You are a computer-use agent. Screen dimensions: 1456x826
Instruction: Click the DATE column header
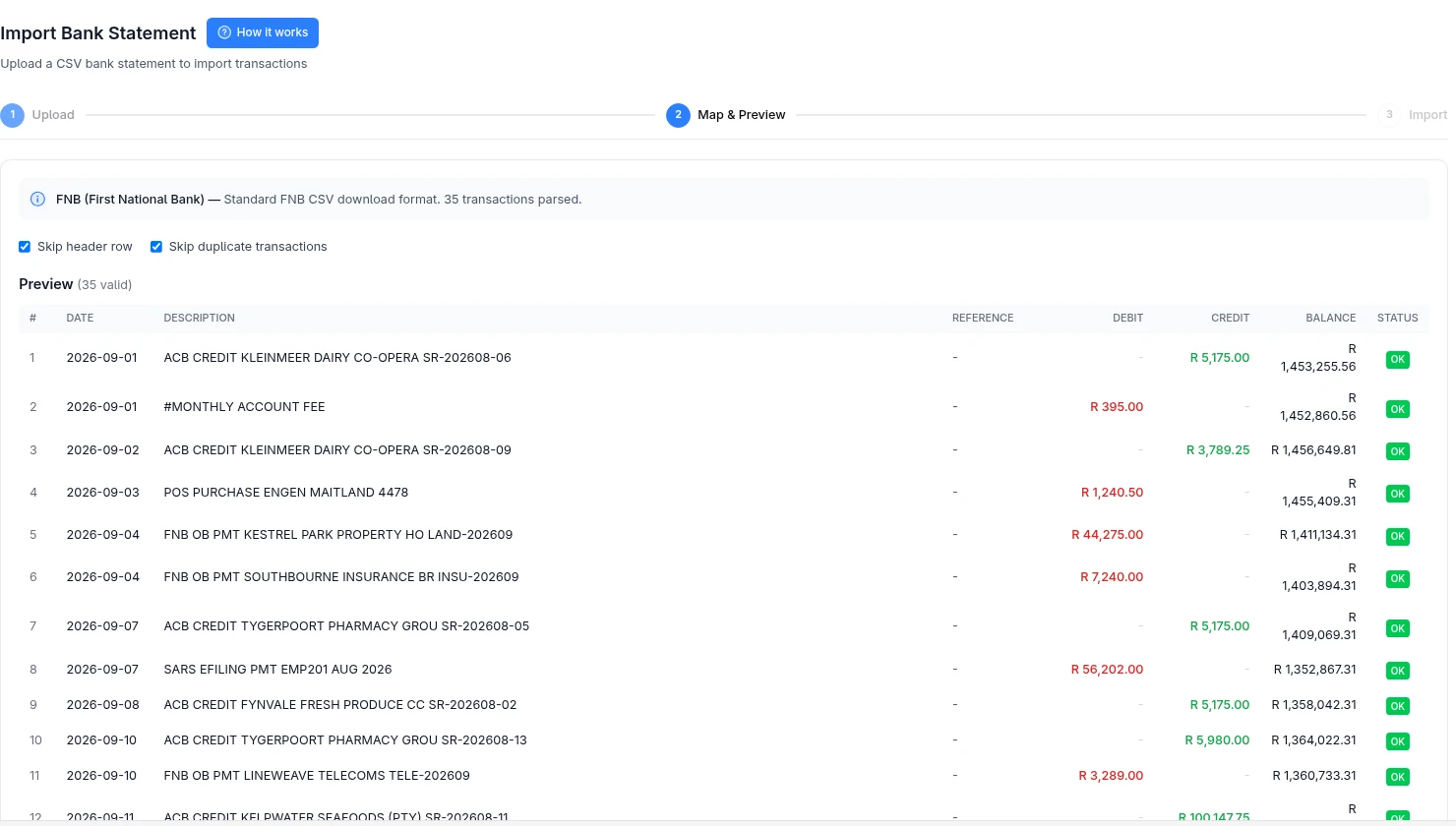click(x=80, y=318)
